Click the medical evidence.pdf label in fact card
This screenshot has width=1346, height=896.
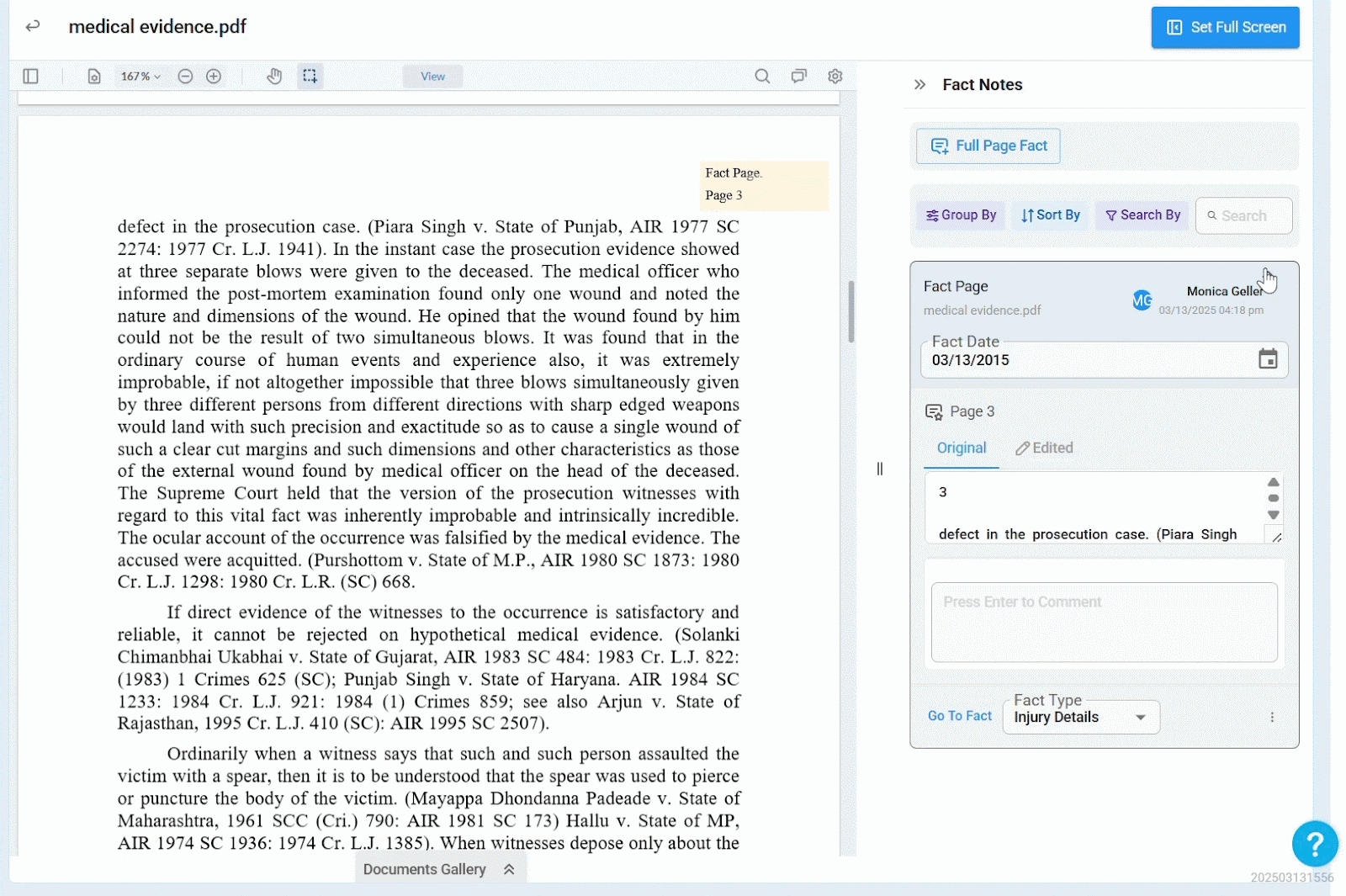(982, 310)
